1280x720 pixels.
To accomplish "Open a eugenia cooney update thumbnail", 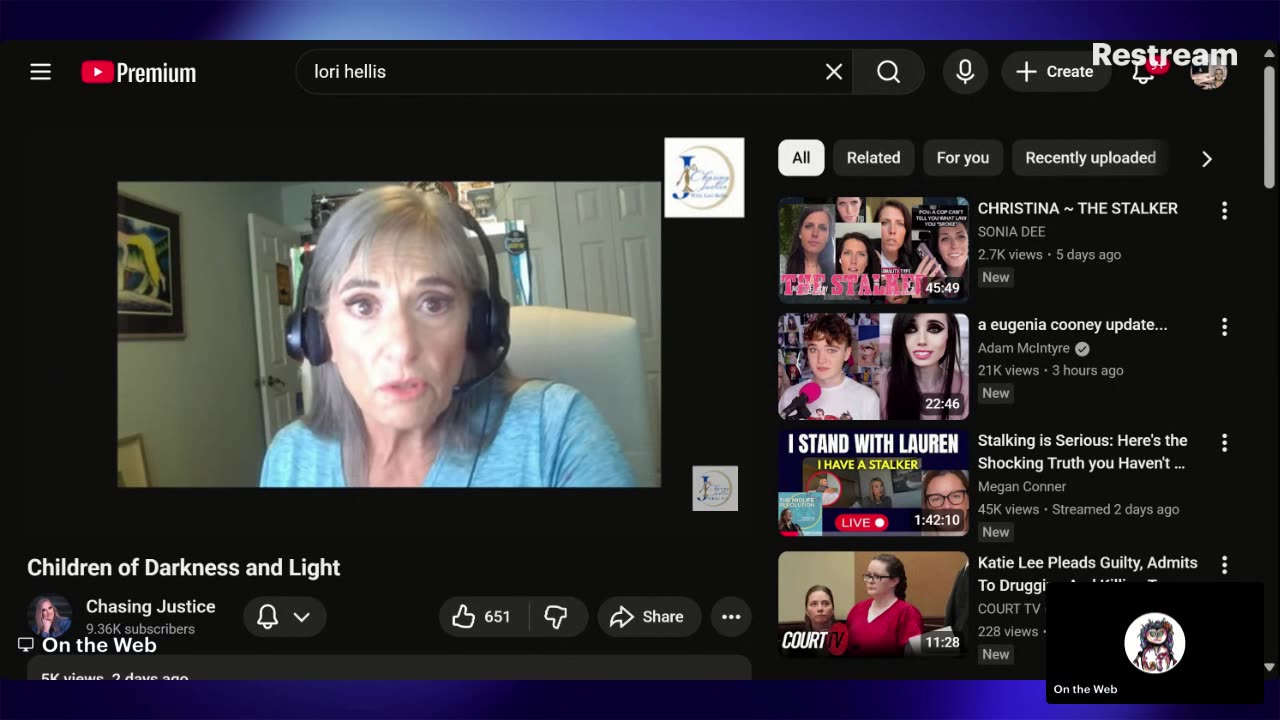I will [x=873, y=366].
